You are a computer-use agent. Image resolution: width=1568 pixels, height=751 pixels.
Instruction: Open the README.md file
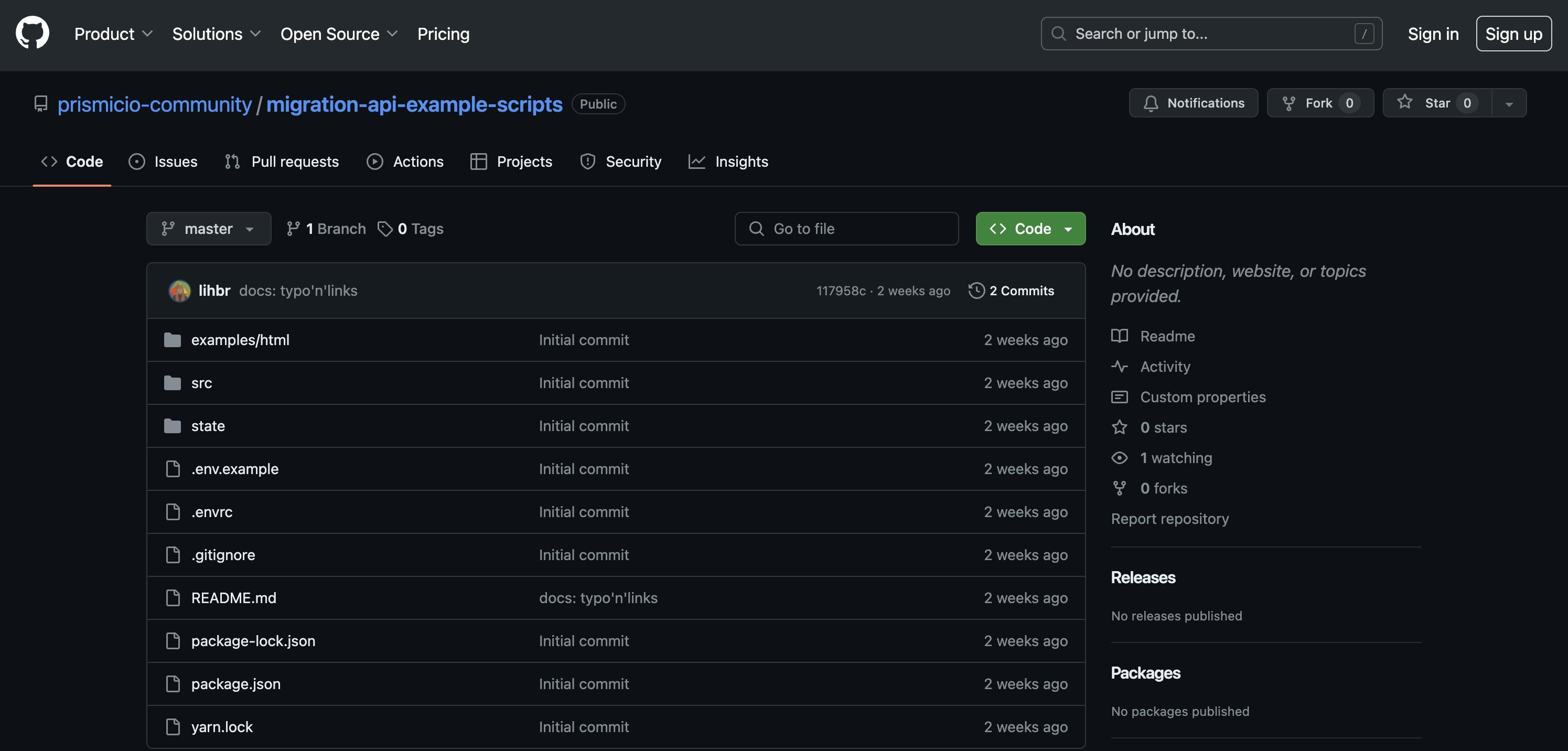234,598
